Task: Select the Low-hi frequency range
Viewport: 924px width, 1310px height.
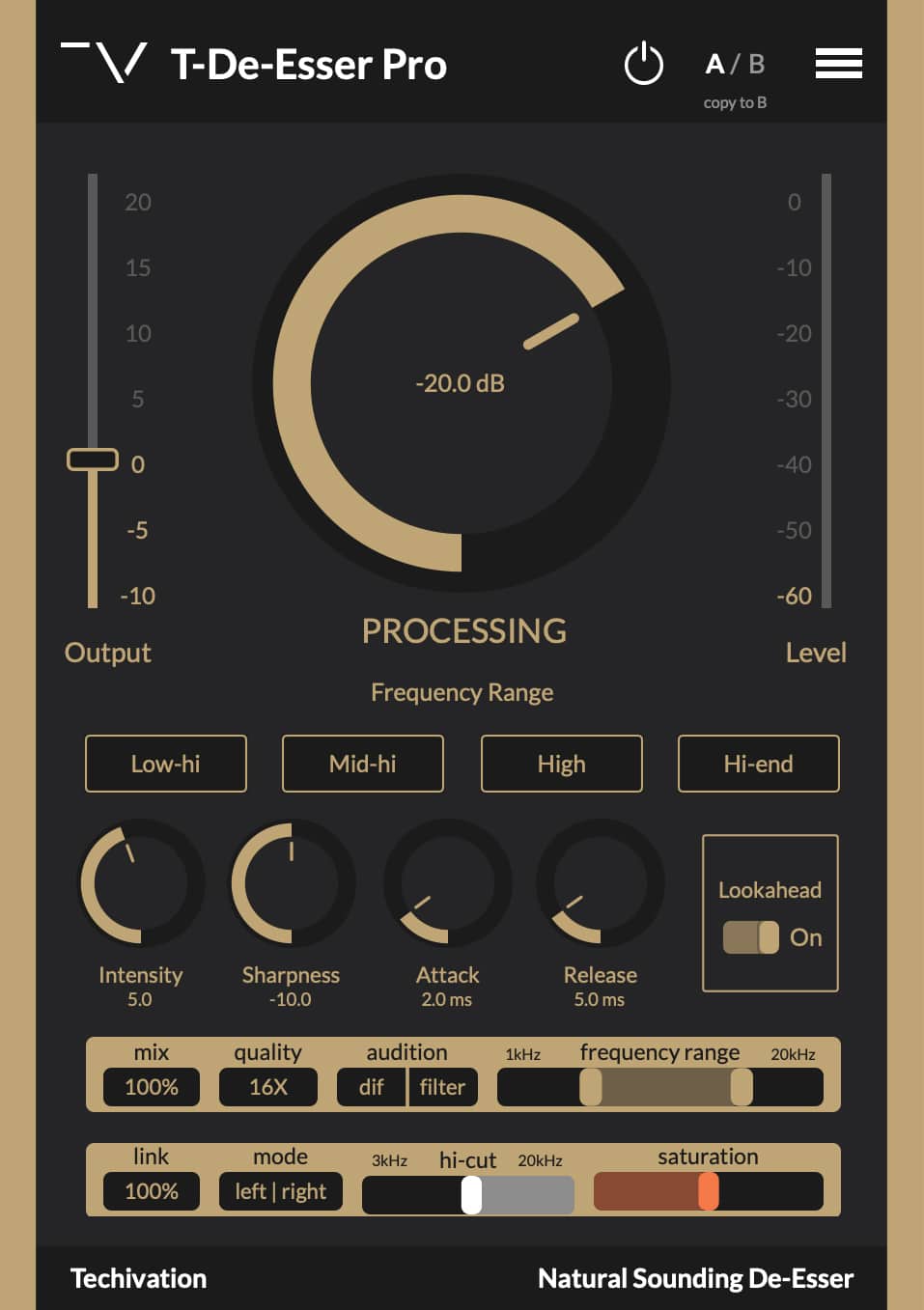Action: (x=166, y=764)
